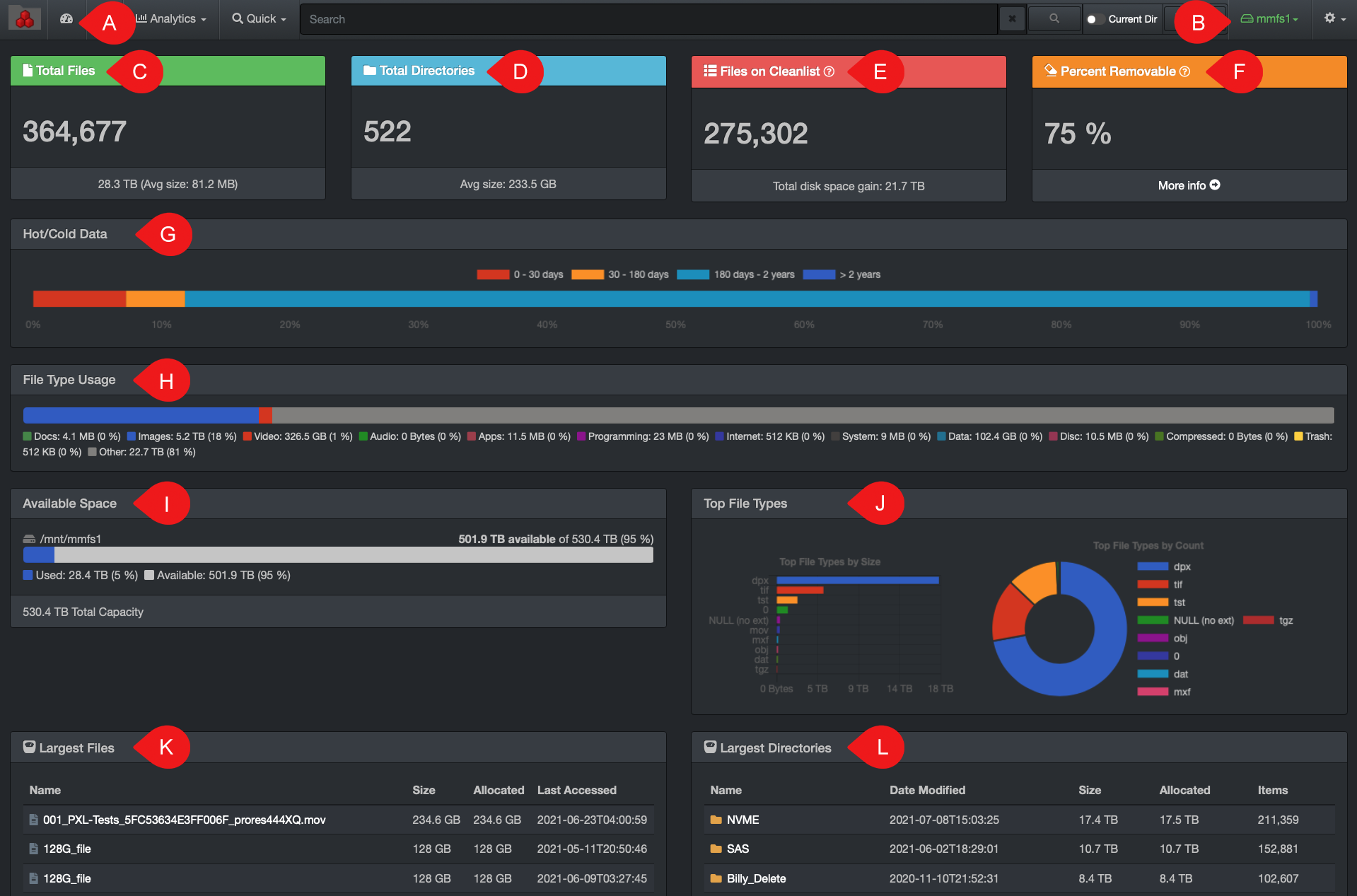Image resolution: width=1357 pixels, height=896 pixels.
Task: Open the mmfs1 index dropdown
Action: click(x=1270, y=19)
